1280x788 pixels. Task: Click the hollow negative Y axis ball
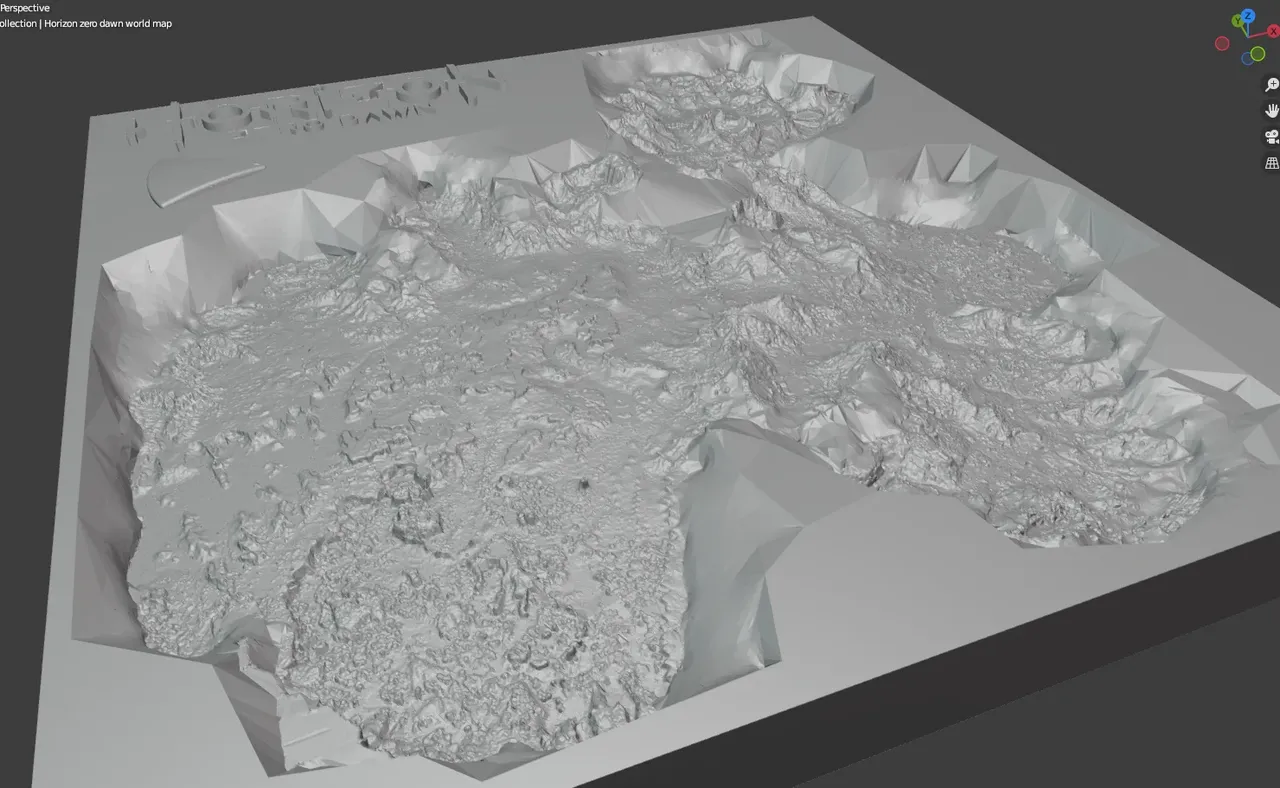[1257, 54]
